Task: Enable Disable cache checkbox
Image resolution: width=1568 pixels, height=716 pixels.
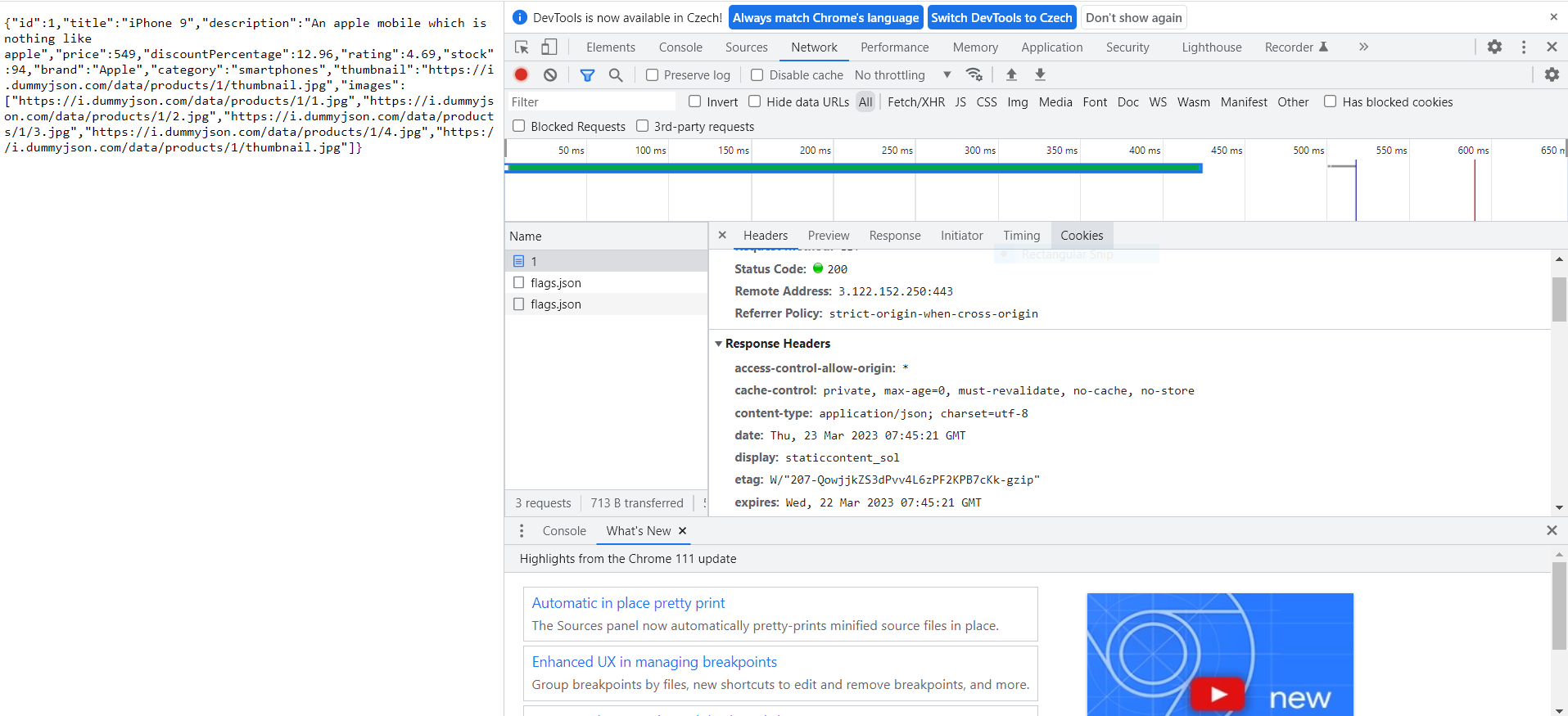Action: pyautogui.click(x=757, y=75)
